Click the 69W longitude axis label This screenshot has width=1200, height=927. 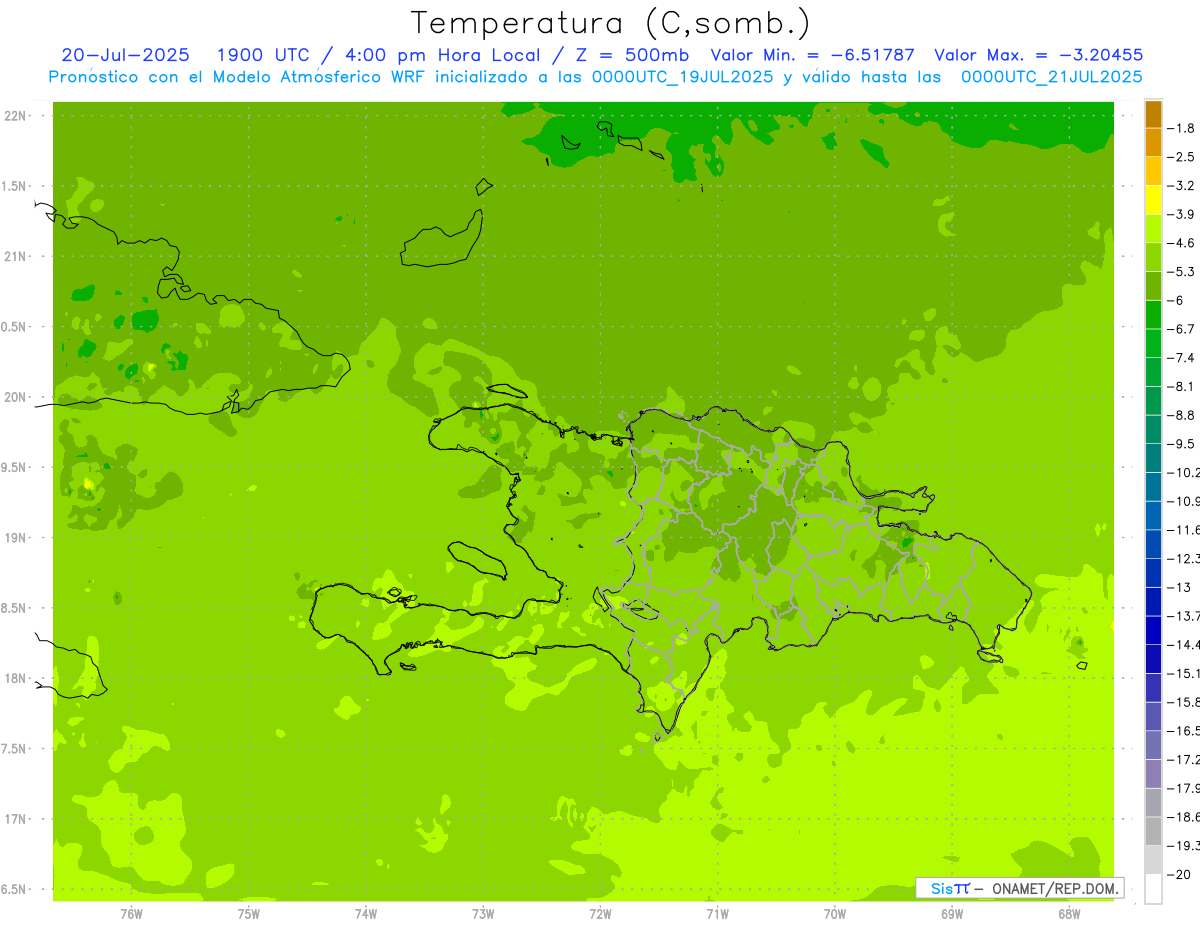coord(952,913)
